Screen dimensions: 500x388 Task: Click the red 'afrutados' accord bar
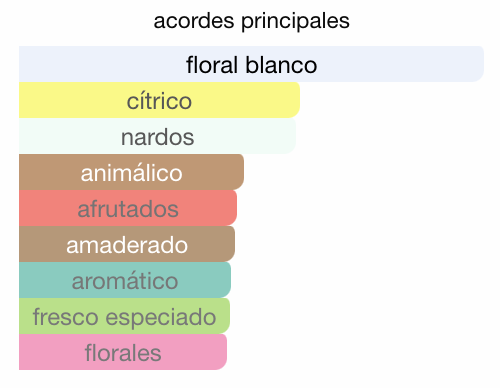(x=128, y=208)
